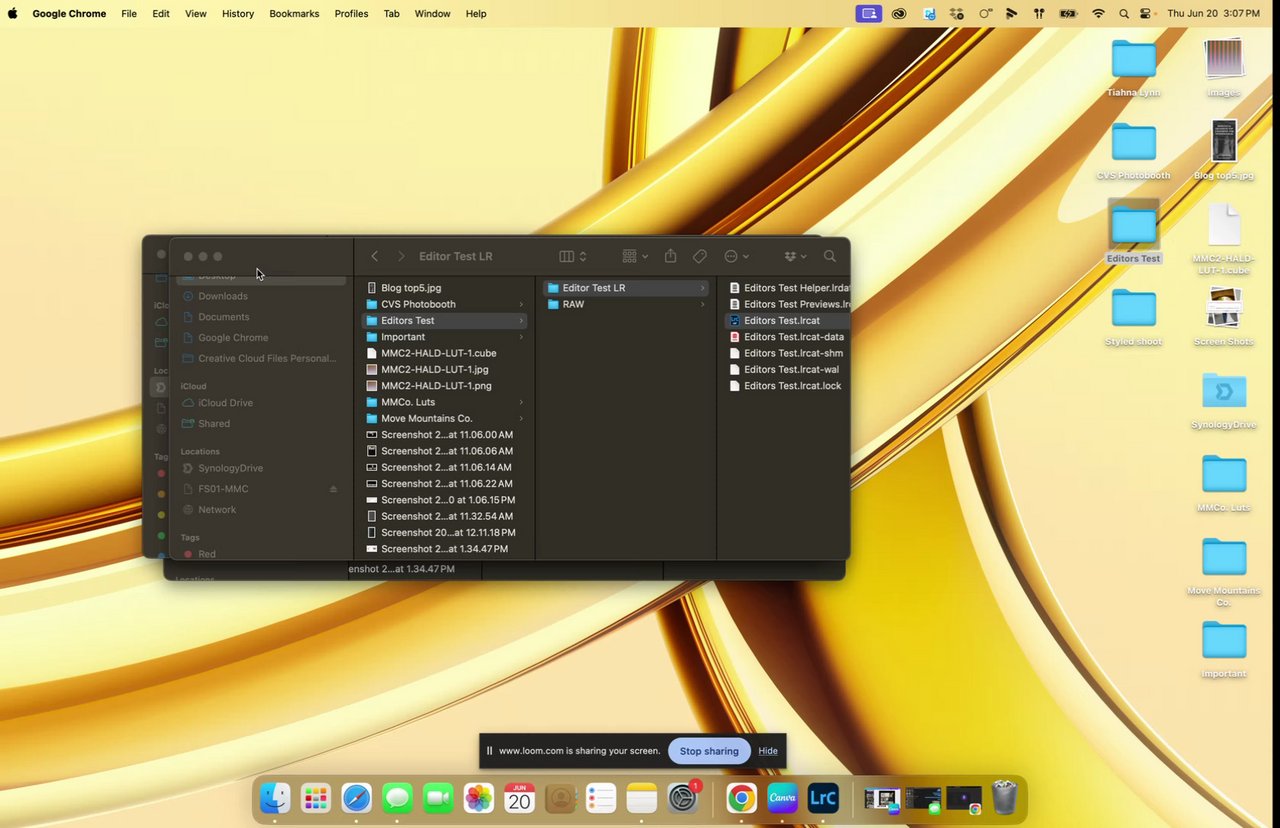Select the CVS Photobooth desktop folder
Screen dimensions: 1280x828
pyautogui.click(x=1134, y=142)
